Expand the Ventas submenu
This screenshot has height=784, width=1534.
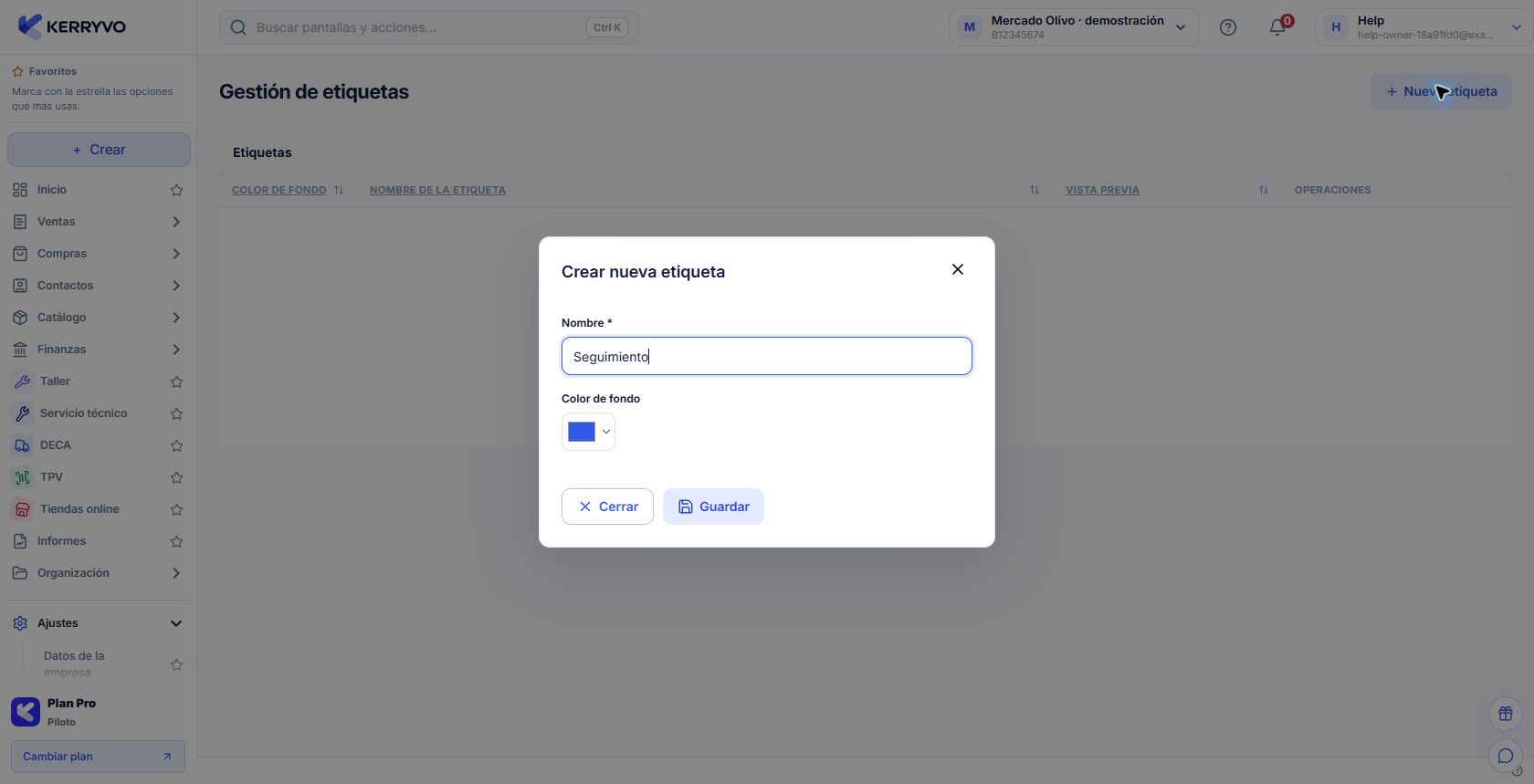176,222
